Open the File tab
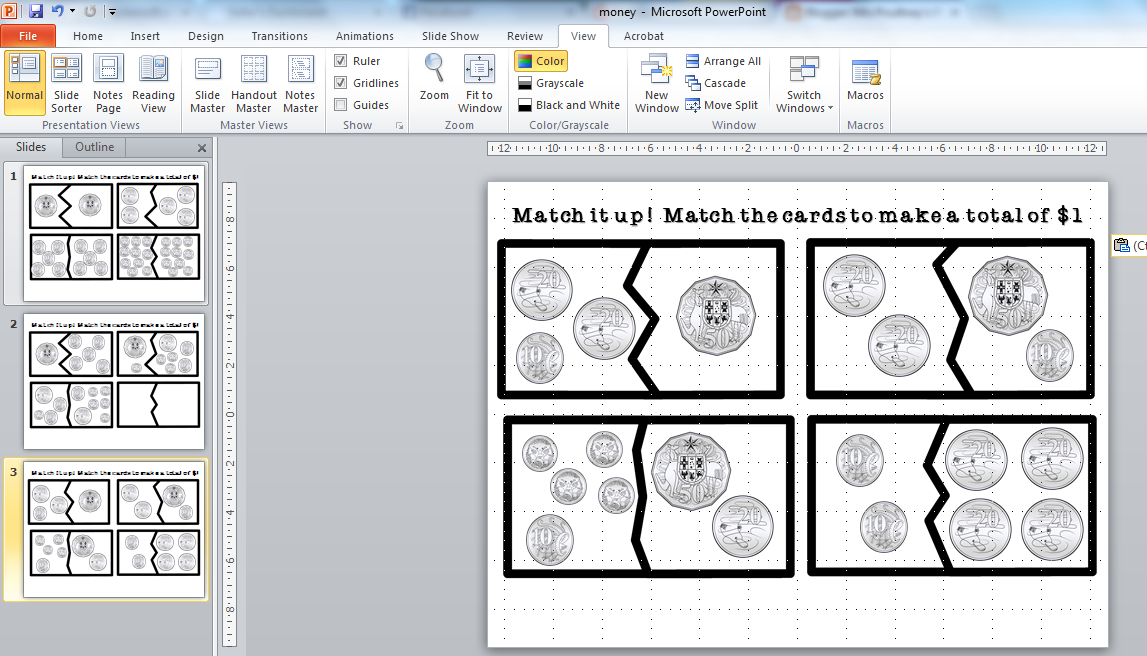1147x656 pixels. 28,36
